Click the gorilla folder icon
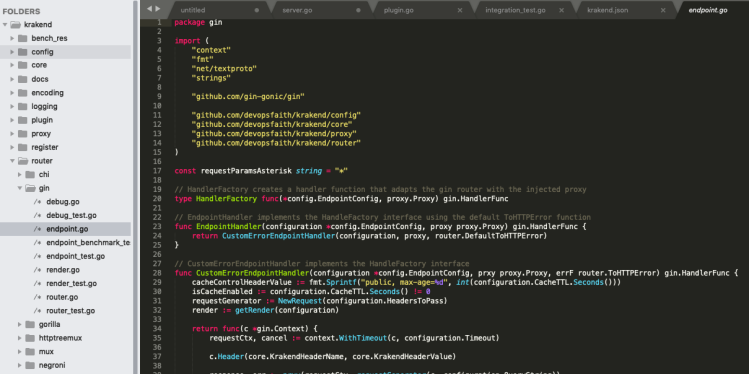 [30, 324]
